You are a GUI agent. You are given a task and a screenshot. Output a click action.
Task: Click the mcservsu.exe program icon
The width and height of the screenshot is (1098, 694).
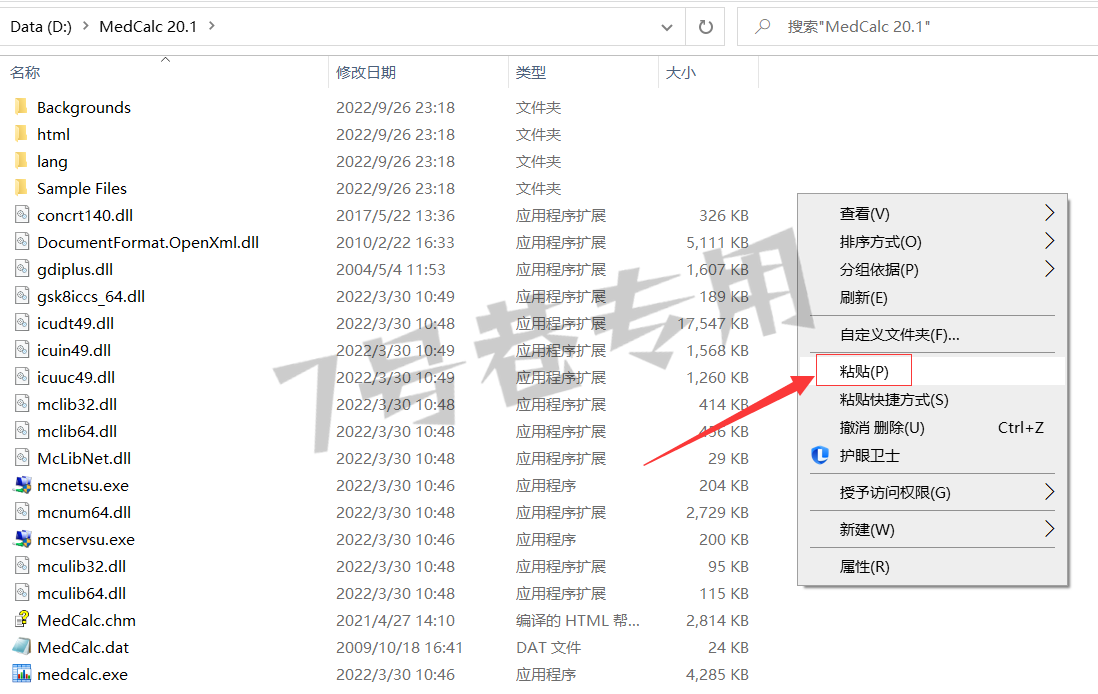tap(22, 539)
